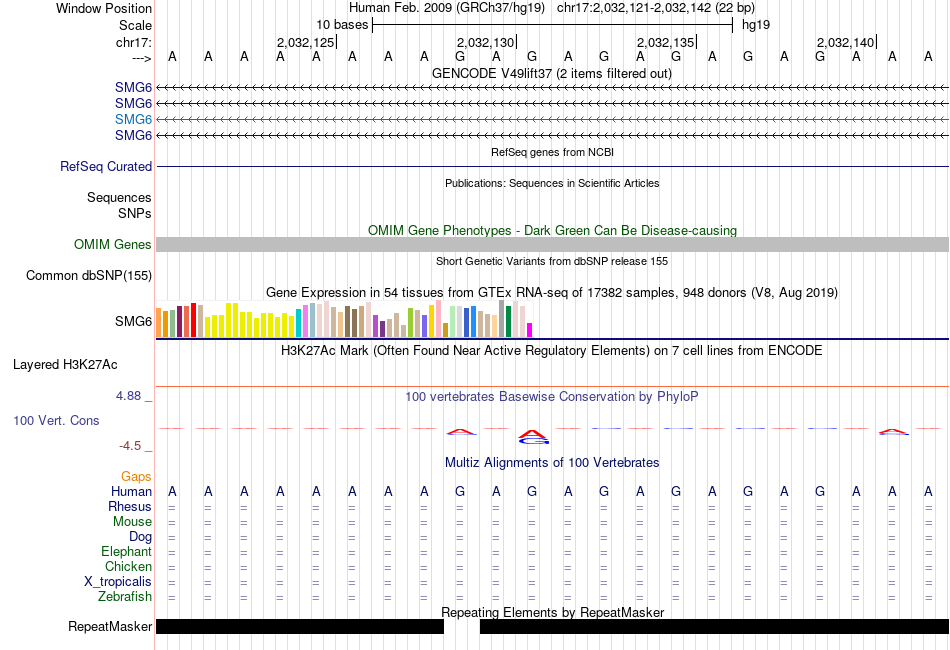This screenshot has height=650, width=950.
Task: Click the RepeatMasker track label
Action: [x=110, y=626]
